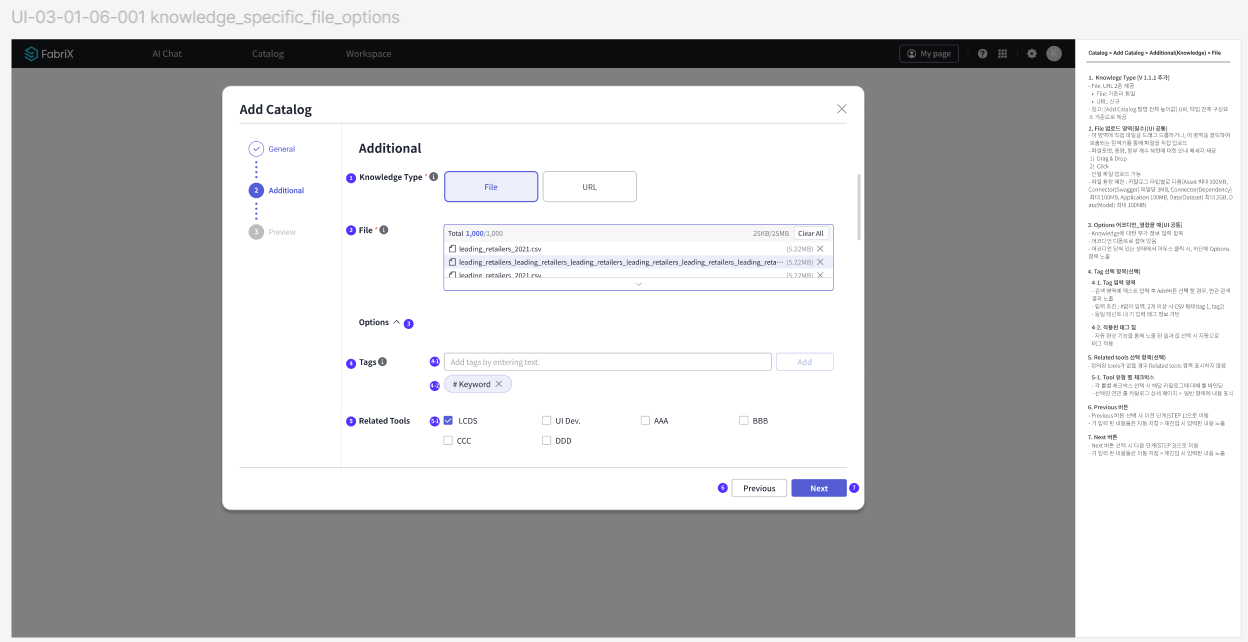This screenshot has height=642, width=1248.
Task: Open settings gear in top bar
Action: pyautogui.click(x=1032, y=54)
